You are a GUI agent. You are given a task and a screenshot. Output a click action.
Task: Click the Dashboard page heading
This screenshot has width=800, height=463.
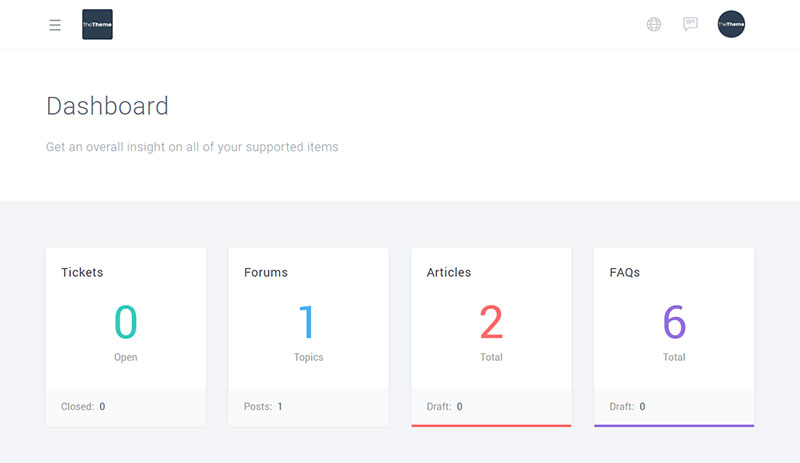(x=107, y=105)
